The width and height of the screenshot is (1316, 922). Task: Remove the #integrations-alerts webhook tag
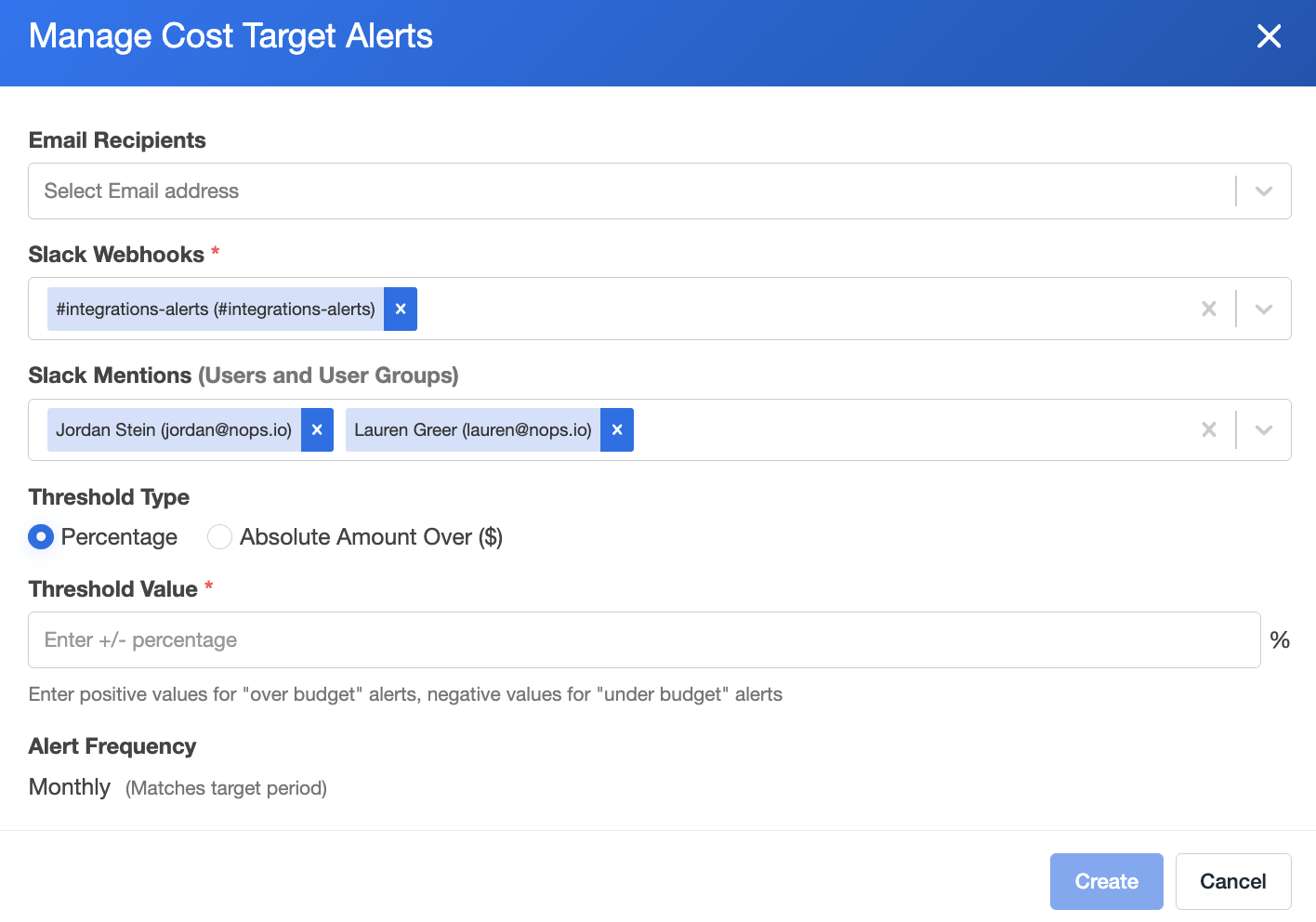tap(401, 310)
